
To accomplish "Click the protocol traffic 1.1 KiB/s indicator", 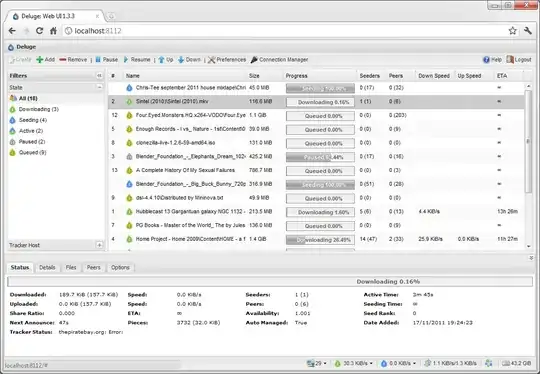I will coord(451,363).
